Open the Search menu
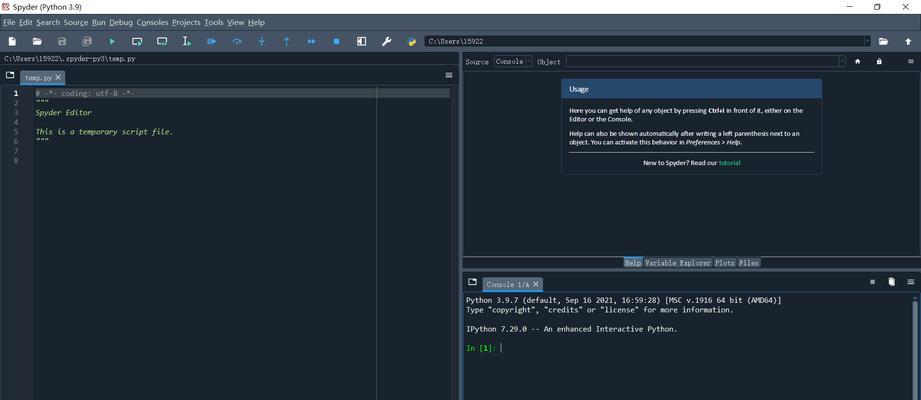 (x=48, y=22)
